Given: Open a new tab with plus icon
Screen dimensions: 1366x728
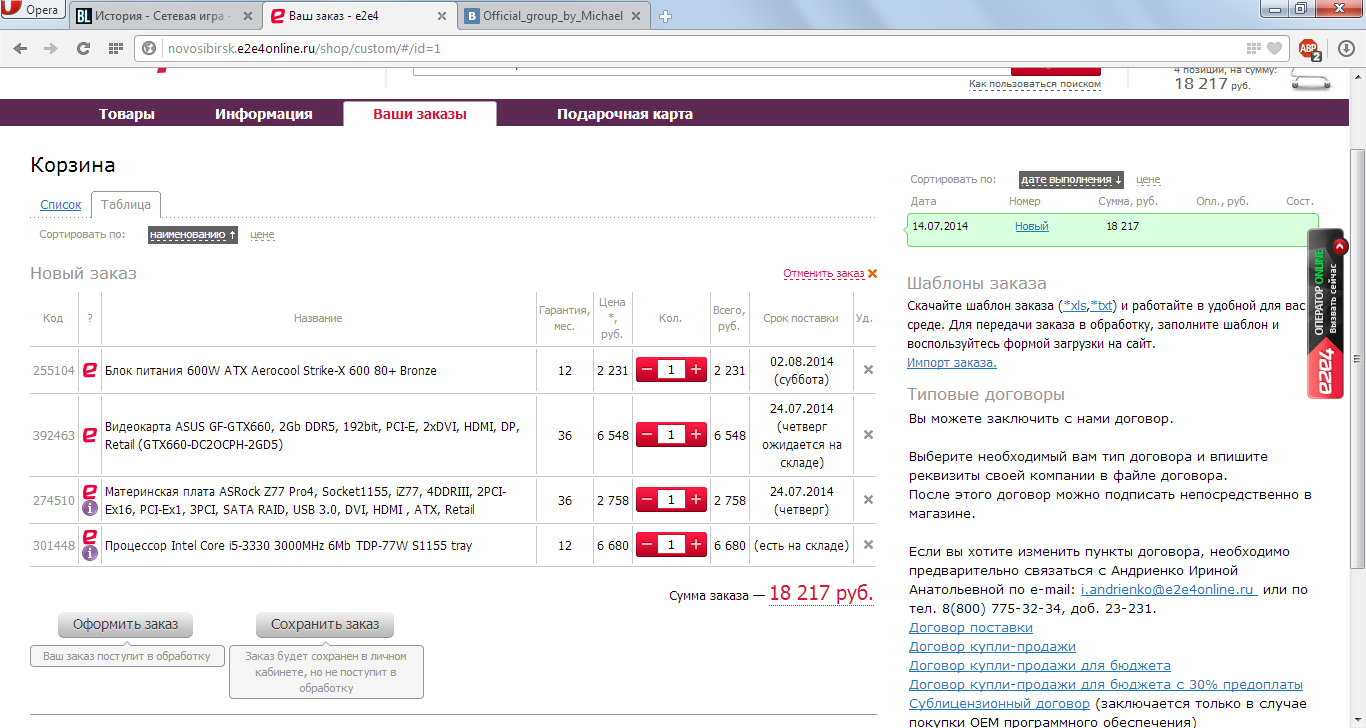Looking at the screenshot, I should [666, 16].
